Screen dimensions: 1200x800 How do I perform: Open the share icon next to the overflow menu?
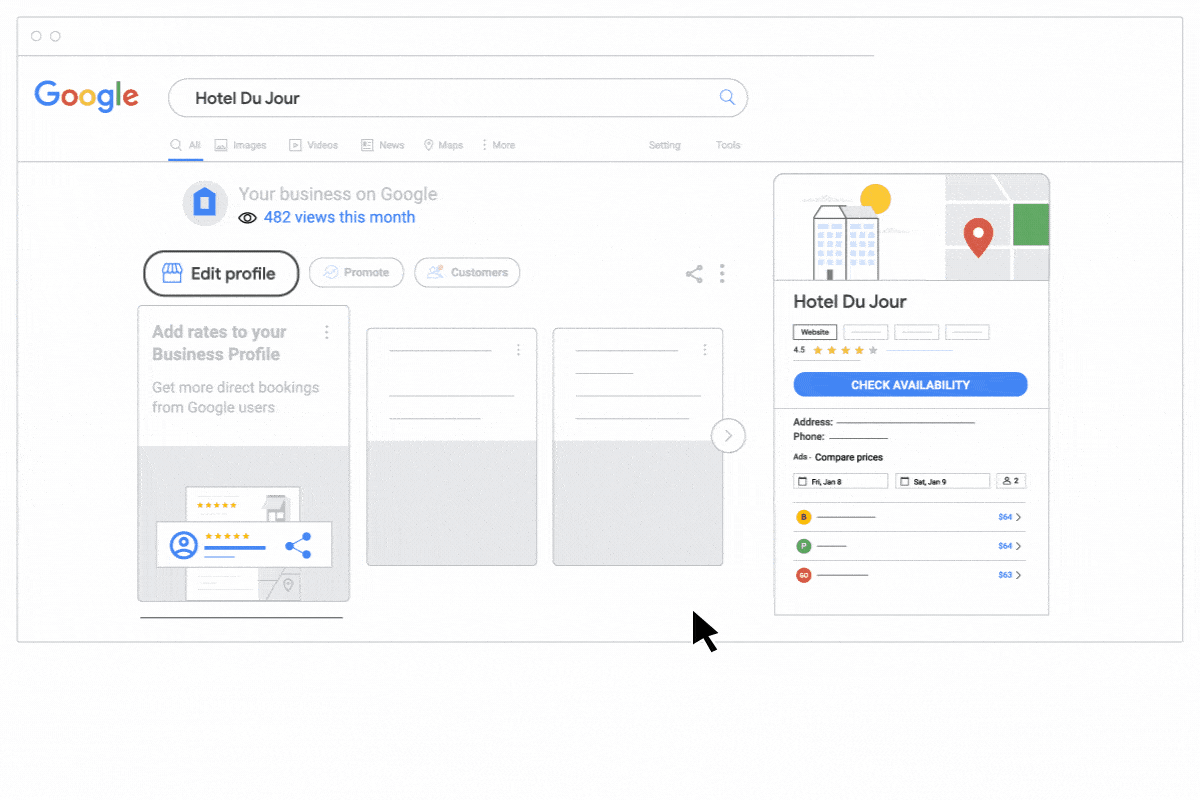pos(694,273)
